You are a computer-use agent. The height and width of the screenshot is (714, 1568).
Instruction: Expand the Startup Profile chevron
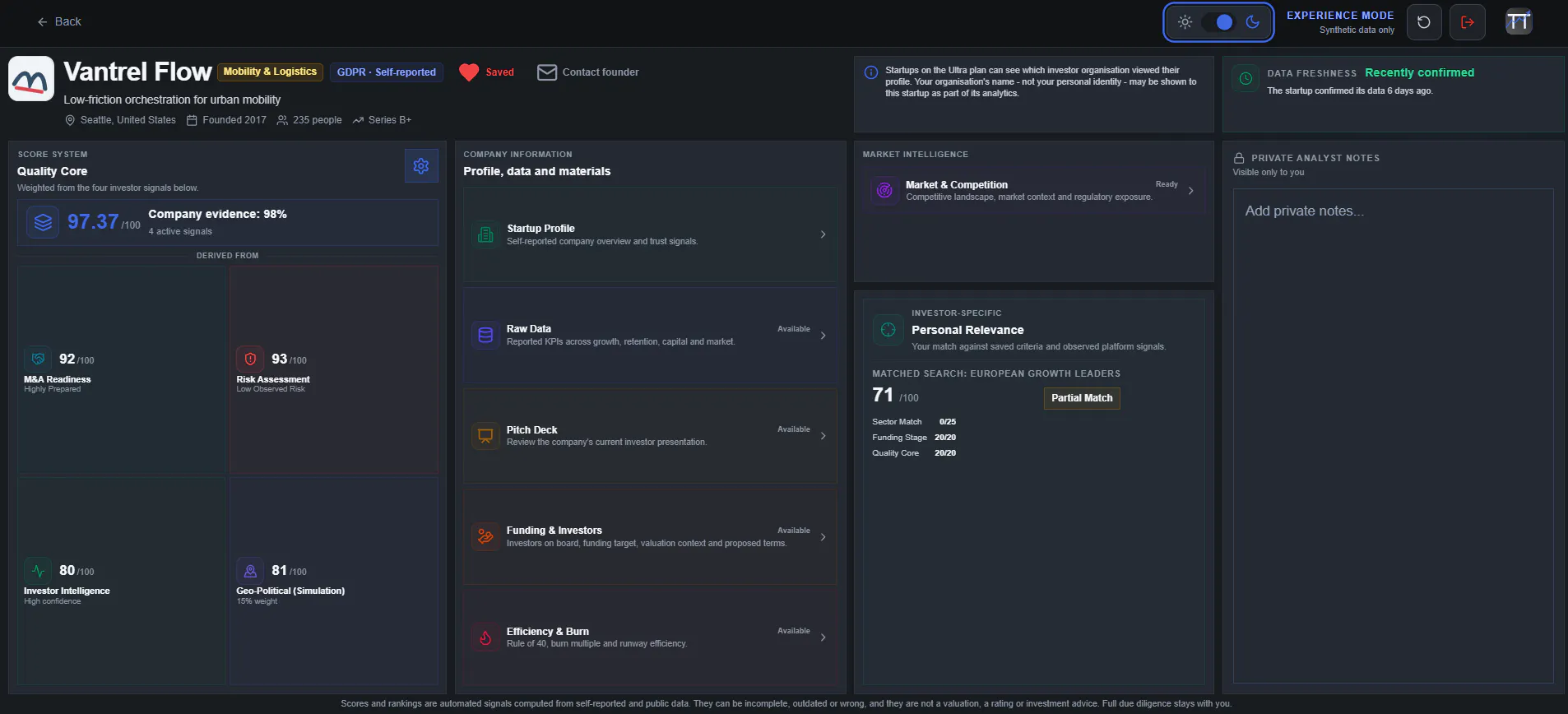tap(823, 234)
